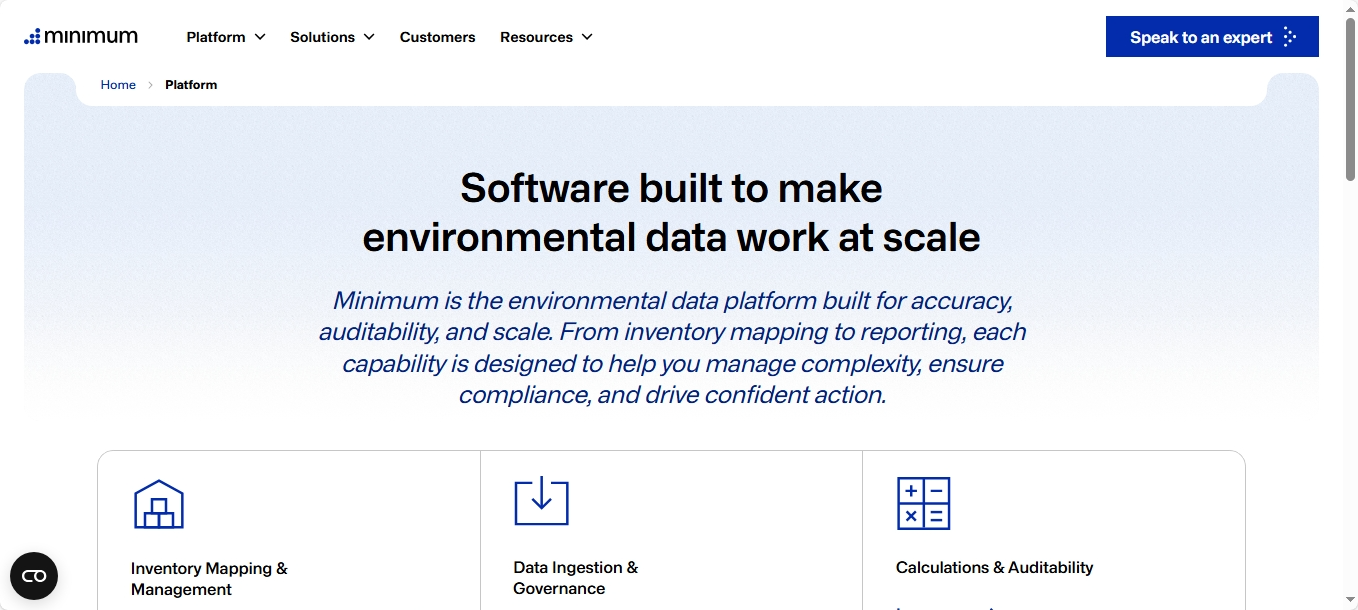Click the scrollbar up arrow
The image size is (1358, 610).
[x=1350, y=8]
